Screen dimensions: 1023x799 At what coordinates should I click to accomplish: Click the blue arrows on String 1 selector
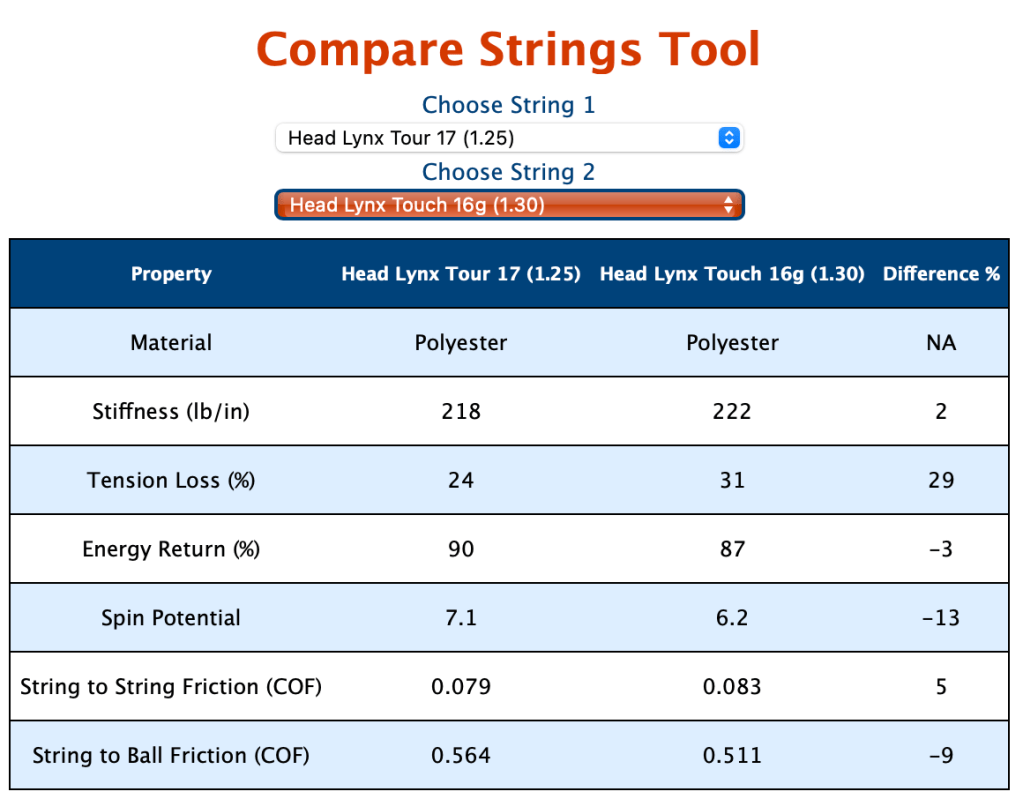[729, 138]
